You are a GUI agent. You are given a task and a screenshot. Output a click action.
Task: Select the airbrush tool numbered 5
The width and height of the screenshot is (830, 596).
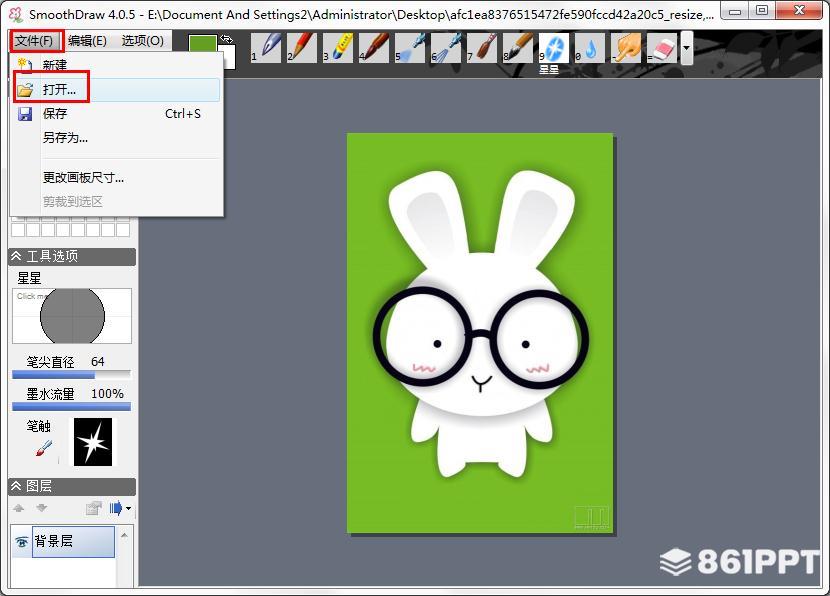(x=410, y=48)
